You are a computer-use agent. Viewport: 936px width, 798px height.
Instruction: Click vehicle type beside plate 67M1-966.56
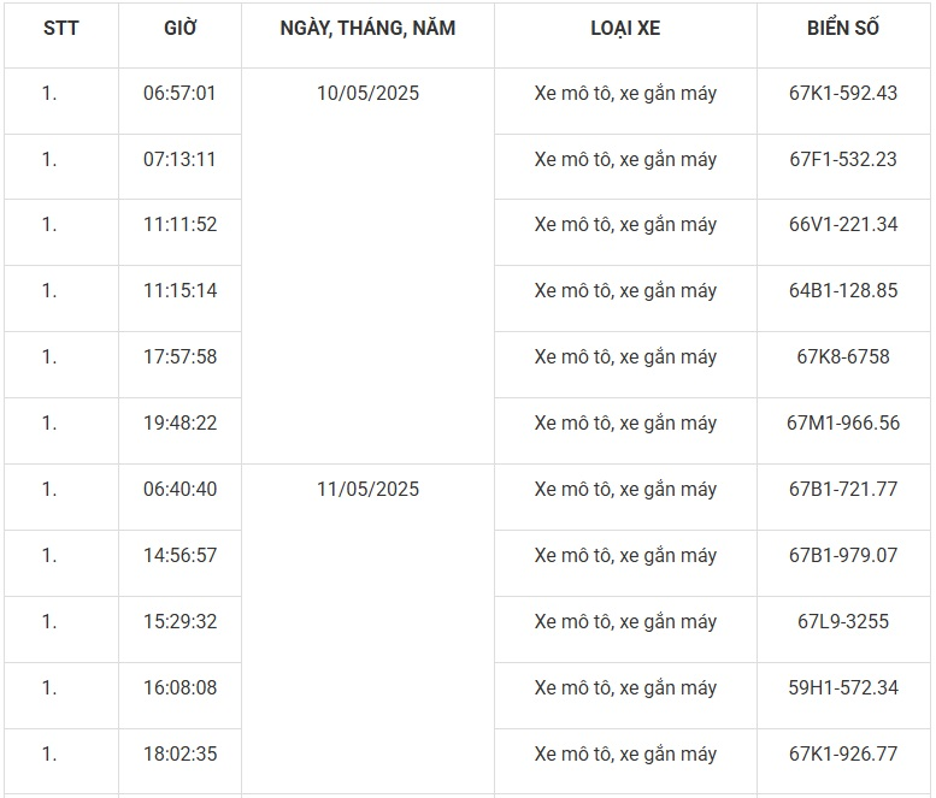click(625, 423)
